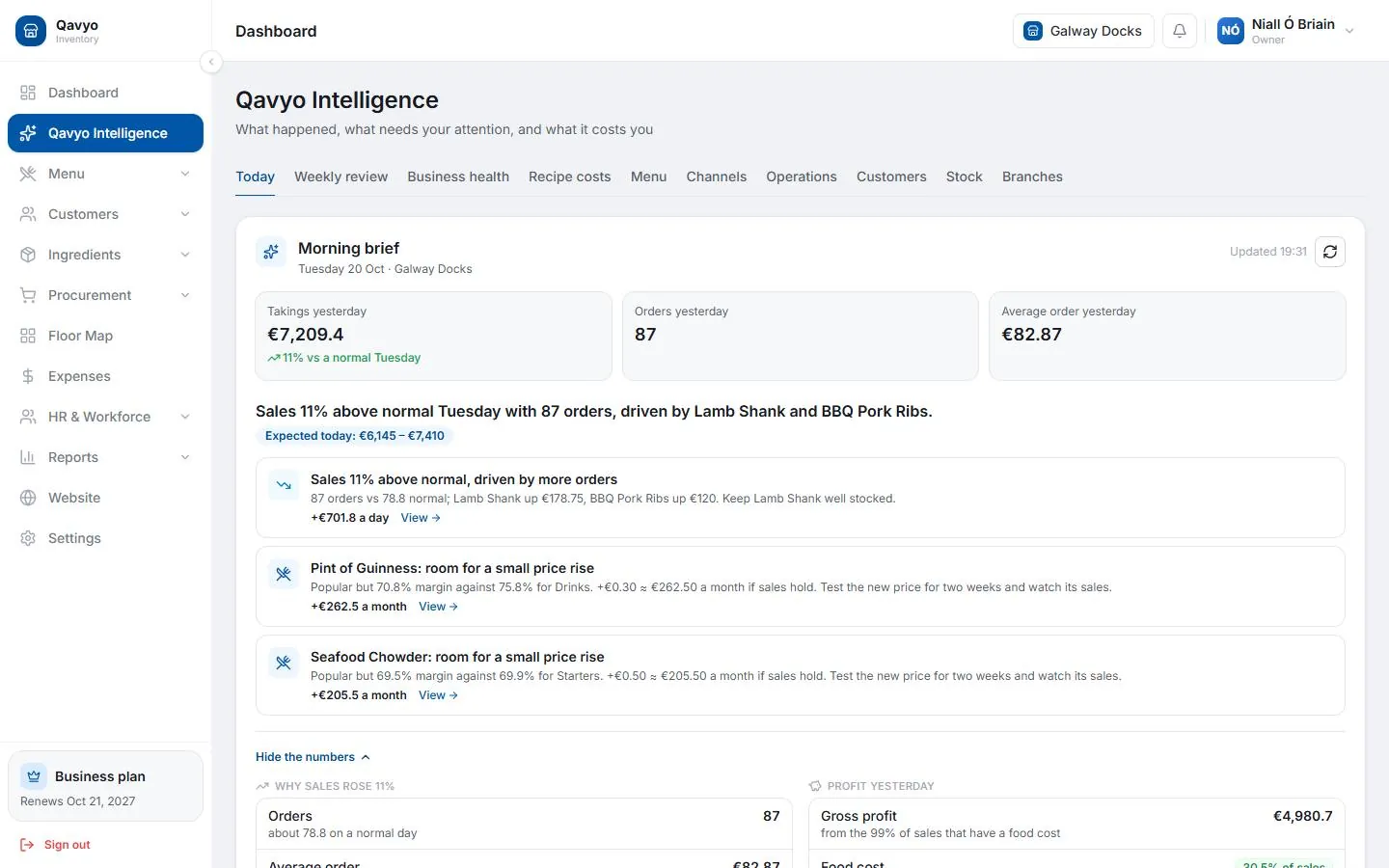Collapse details via Hide the numbers
Viewport: 1389px width, 868px height.
point(313,757)
